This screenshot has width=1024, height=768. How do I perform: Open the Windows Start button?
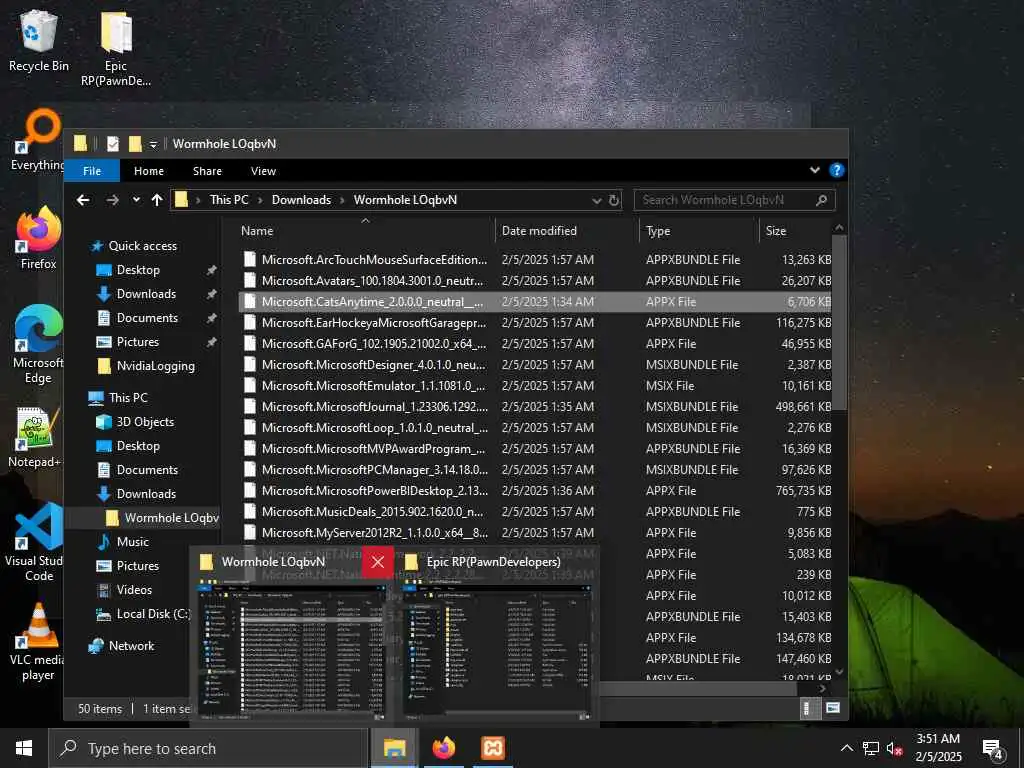click(24, 748)
